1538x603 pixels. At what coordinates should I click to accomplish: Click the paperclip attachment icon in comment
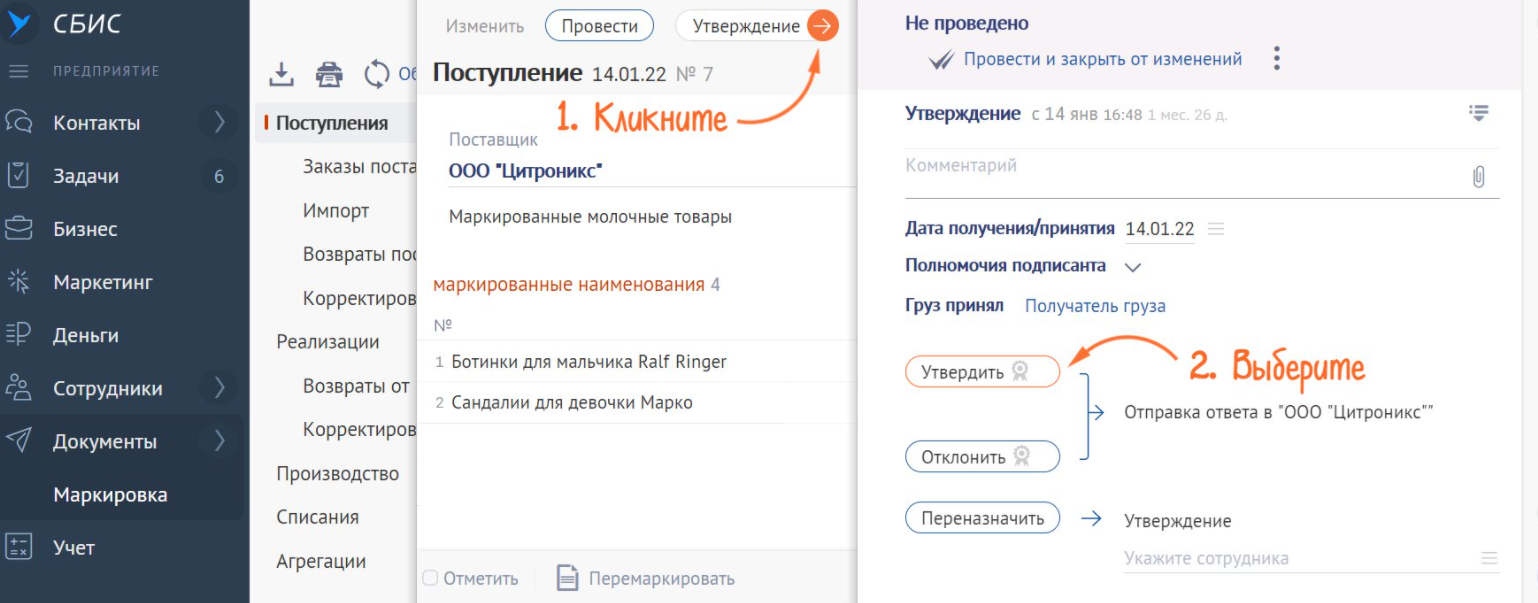point(1478,177)
